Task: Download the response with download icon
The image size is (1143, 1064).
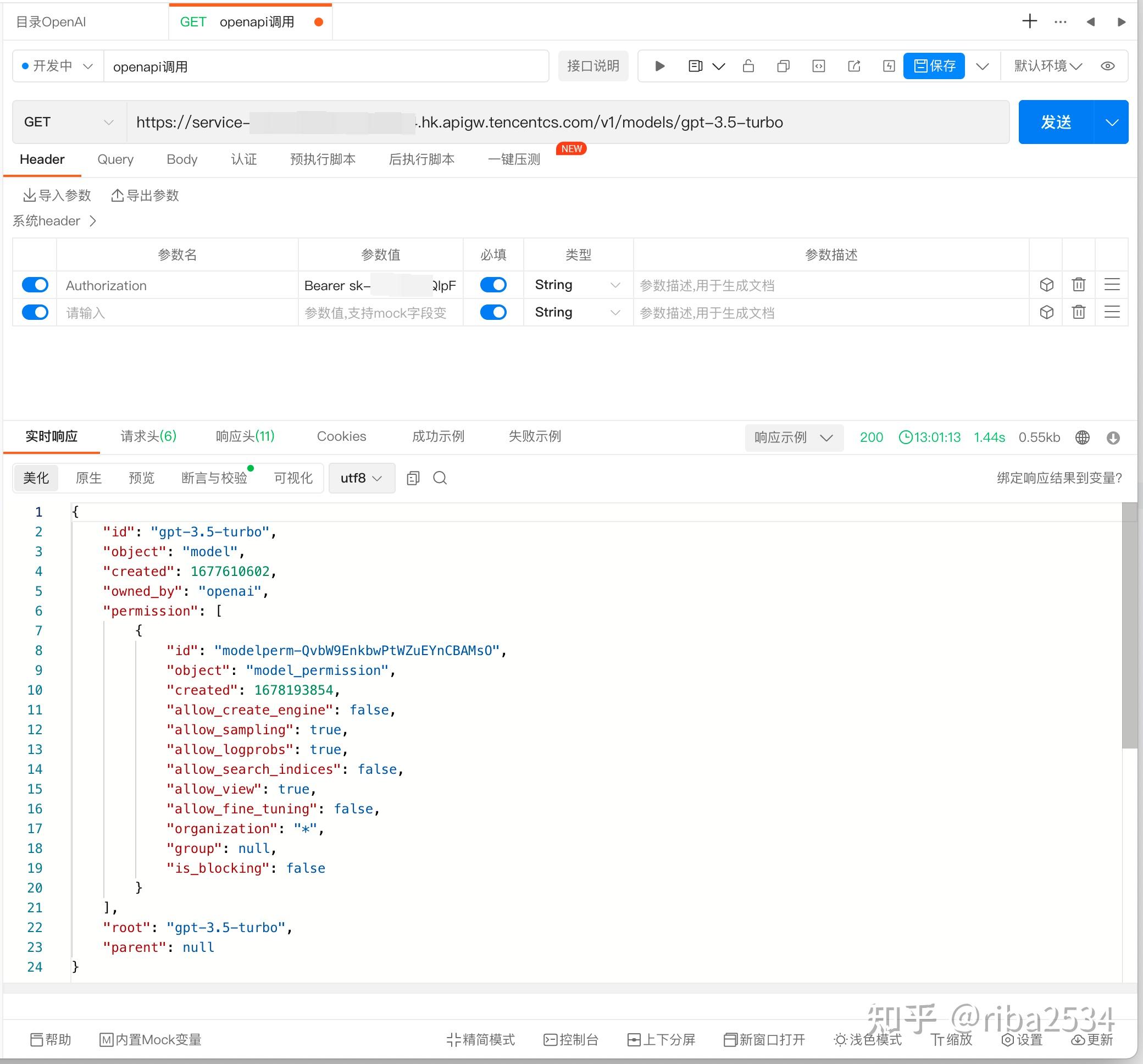Action: tap(1113, 437)
